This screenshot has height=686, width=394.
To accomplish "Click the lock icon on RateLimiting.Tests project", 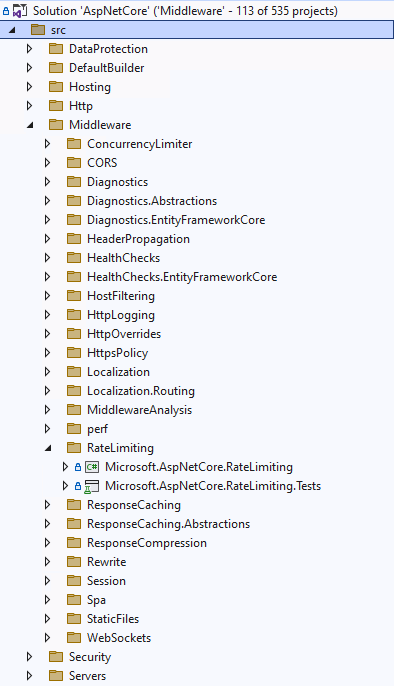I will [x=78, y=486].
